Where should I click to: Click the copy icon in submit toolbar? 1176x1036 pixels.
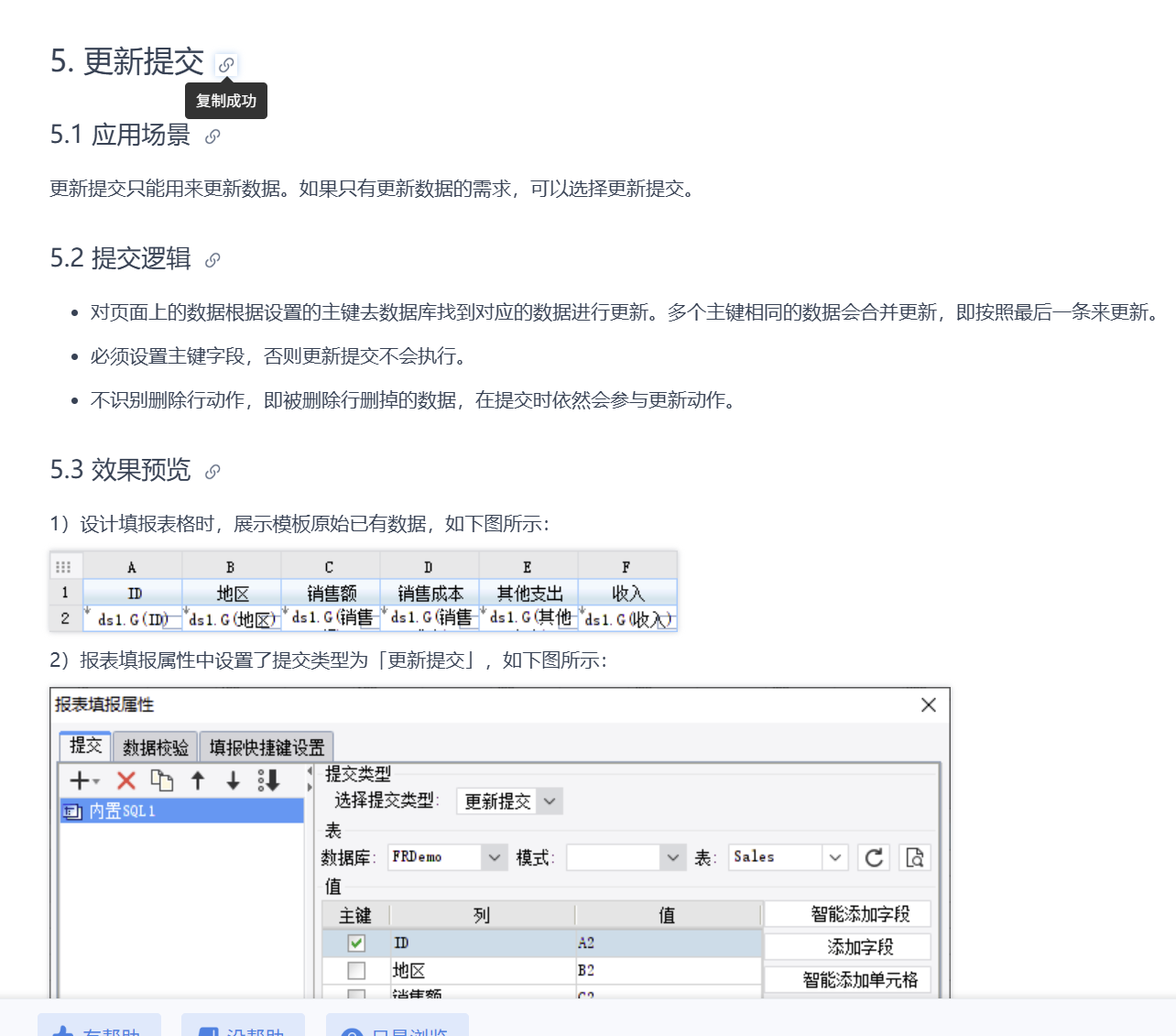click(162, 780)
